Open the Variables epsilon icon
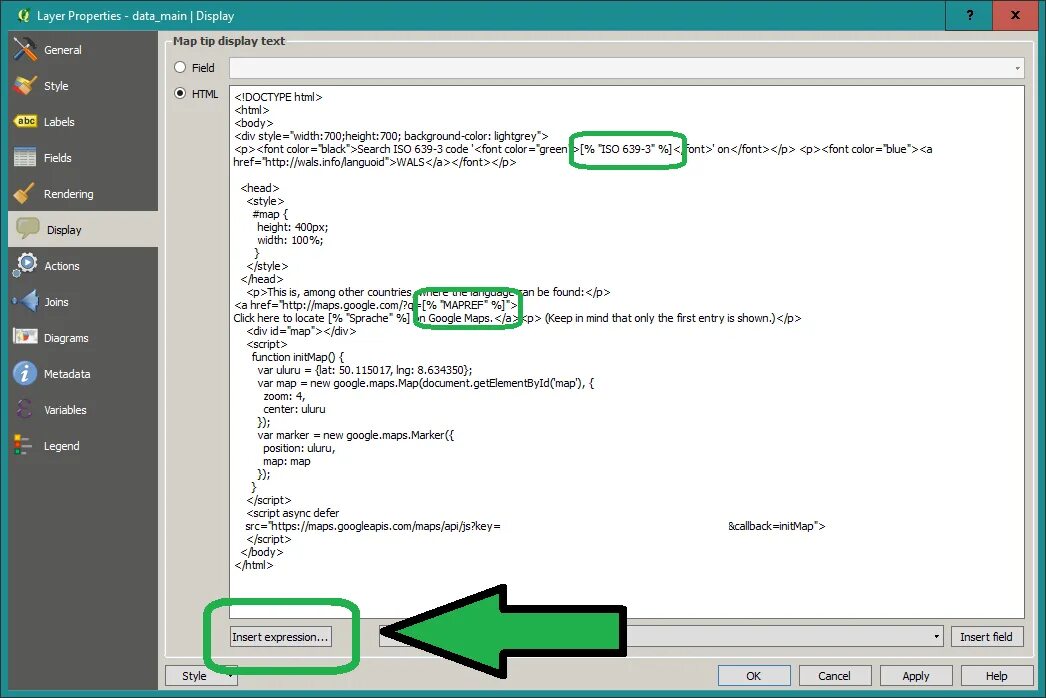Screen dimensions: 1046x698 pyautogui.click(x=25, y=409)
